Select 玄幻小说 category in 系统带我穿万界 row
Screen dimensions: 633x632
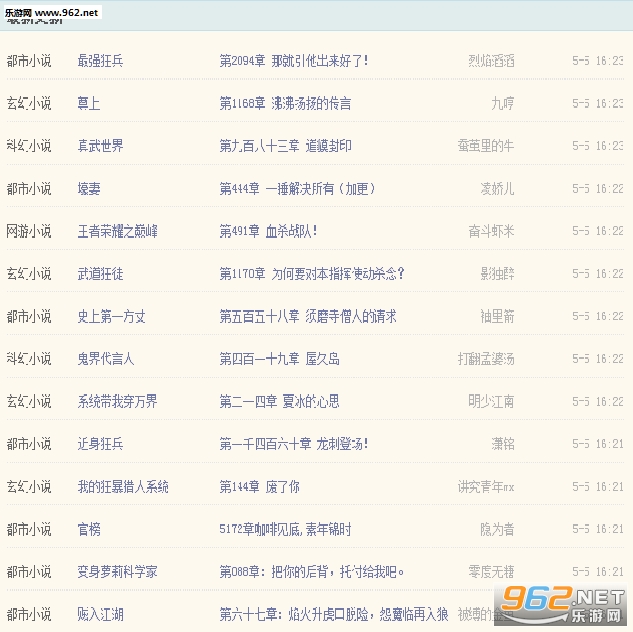pyautogui.click(x=29, y=402)
